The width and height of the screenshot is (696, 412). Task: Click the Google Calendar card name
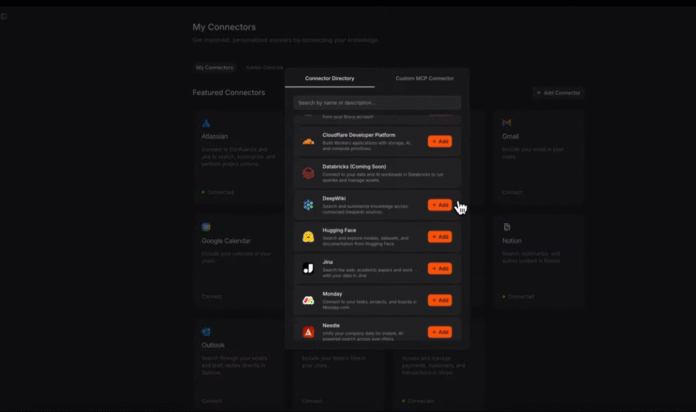(226, 241)
